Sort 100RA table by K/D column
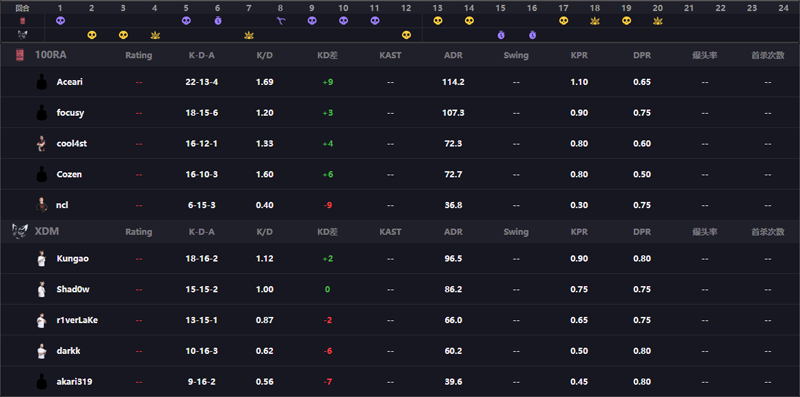800x397 pixels. pyautogui.click(x=264, y=55)
